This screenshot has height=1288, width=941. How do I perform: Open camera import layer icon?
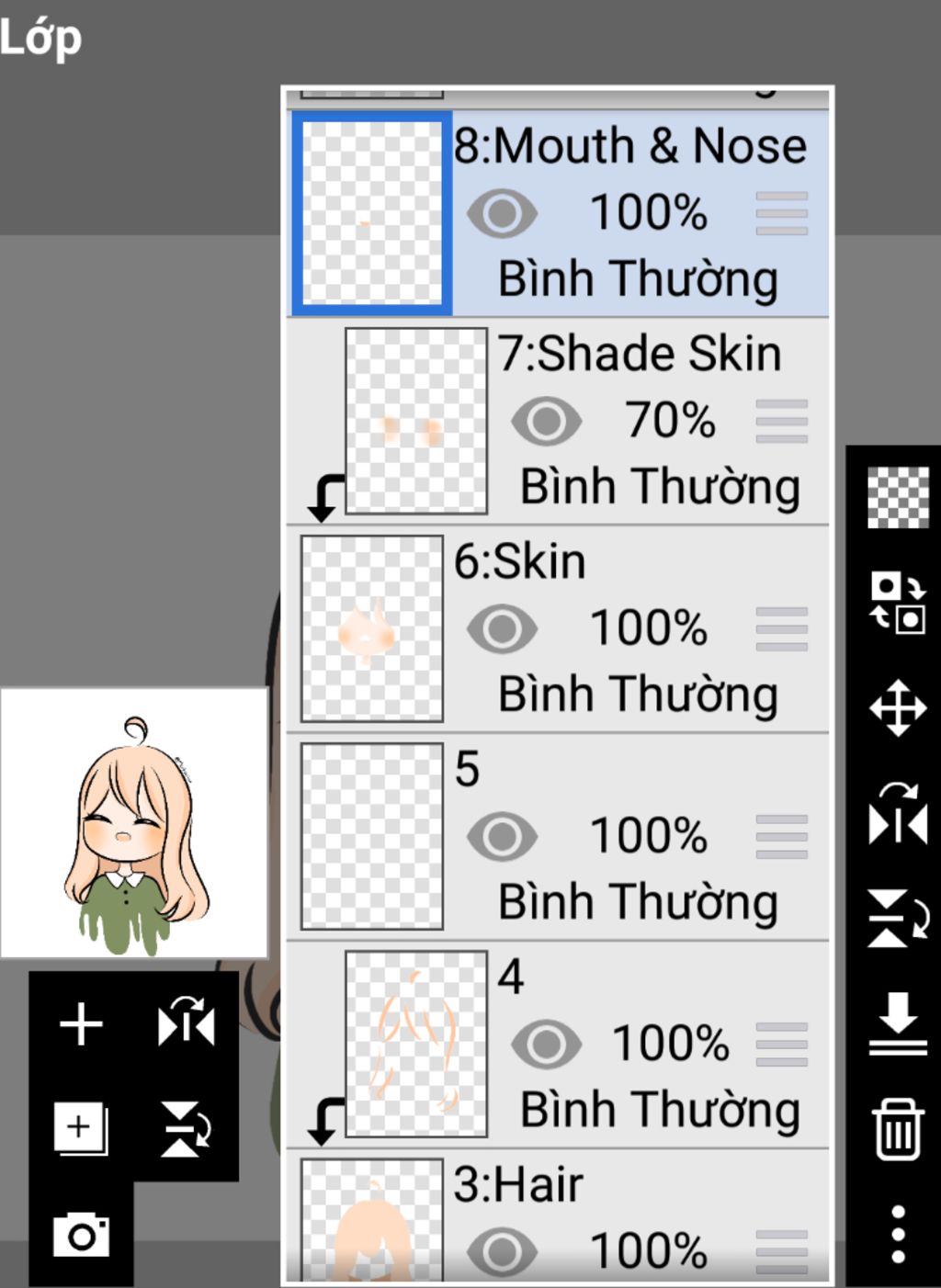pos(81,1235)
